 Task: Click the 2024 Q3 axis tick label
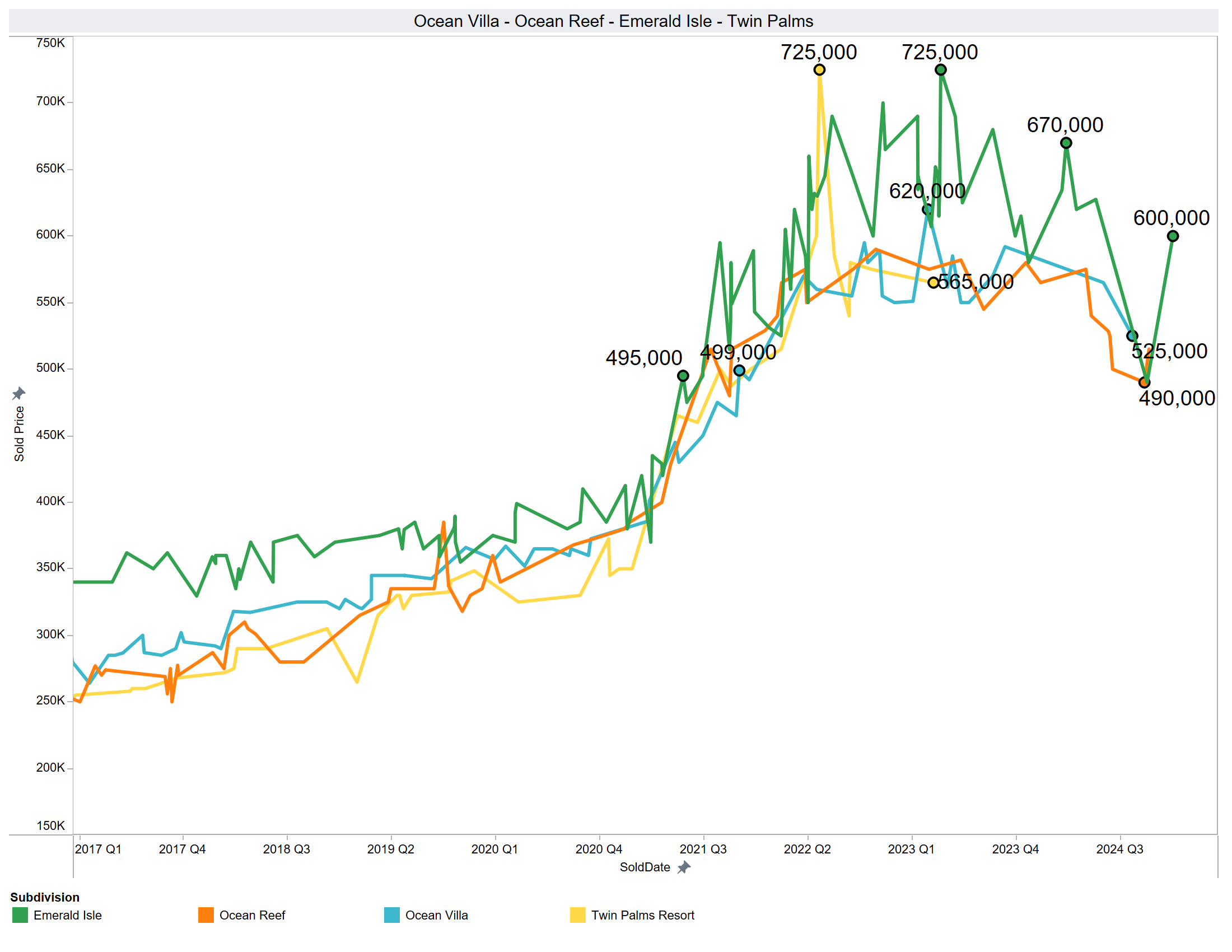1121,850
